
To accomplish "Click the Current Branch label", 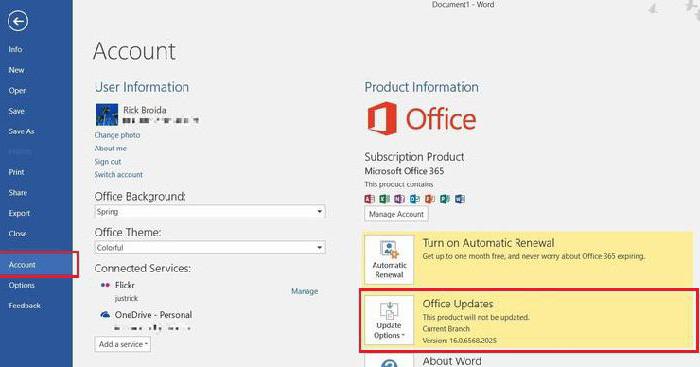I will pos(446,329).
